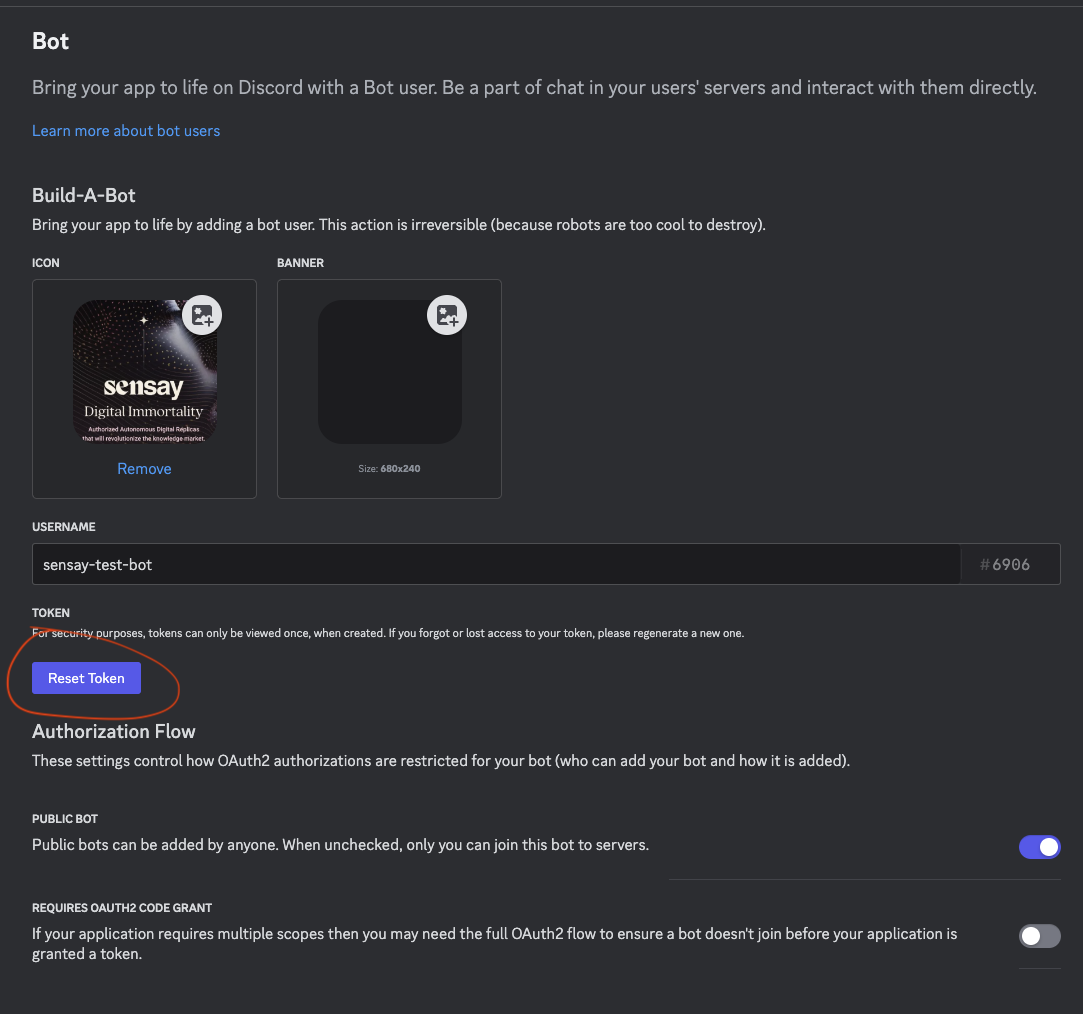1083x1014 pixels.
Task: Click the Size: 680x240 banner caption
Action: point(390,468)
